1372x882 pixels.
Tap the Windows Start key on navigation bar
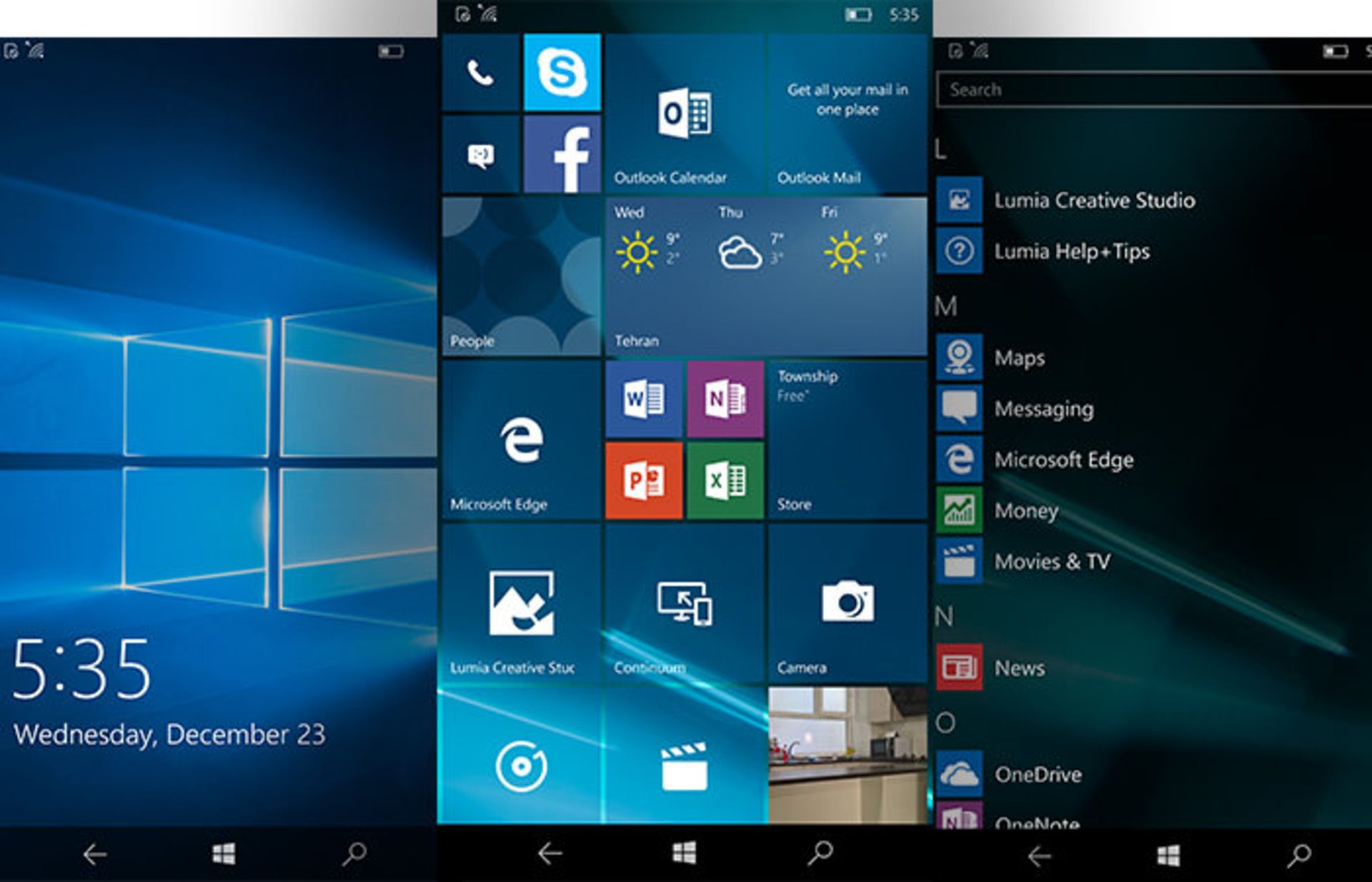(x=685, y=854)
